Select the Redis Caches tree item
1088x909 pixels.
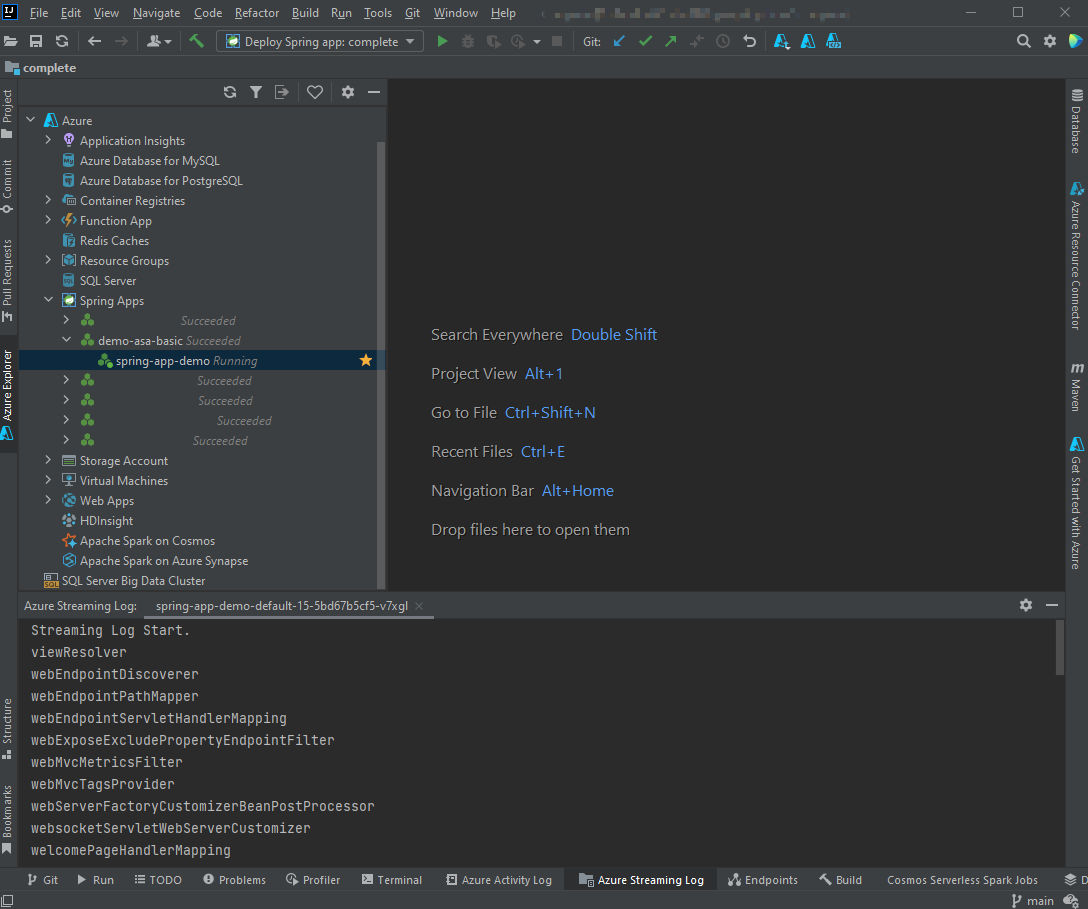coord(114,241)
